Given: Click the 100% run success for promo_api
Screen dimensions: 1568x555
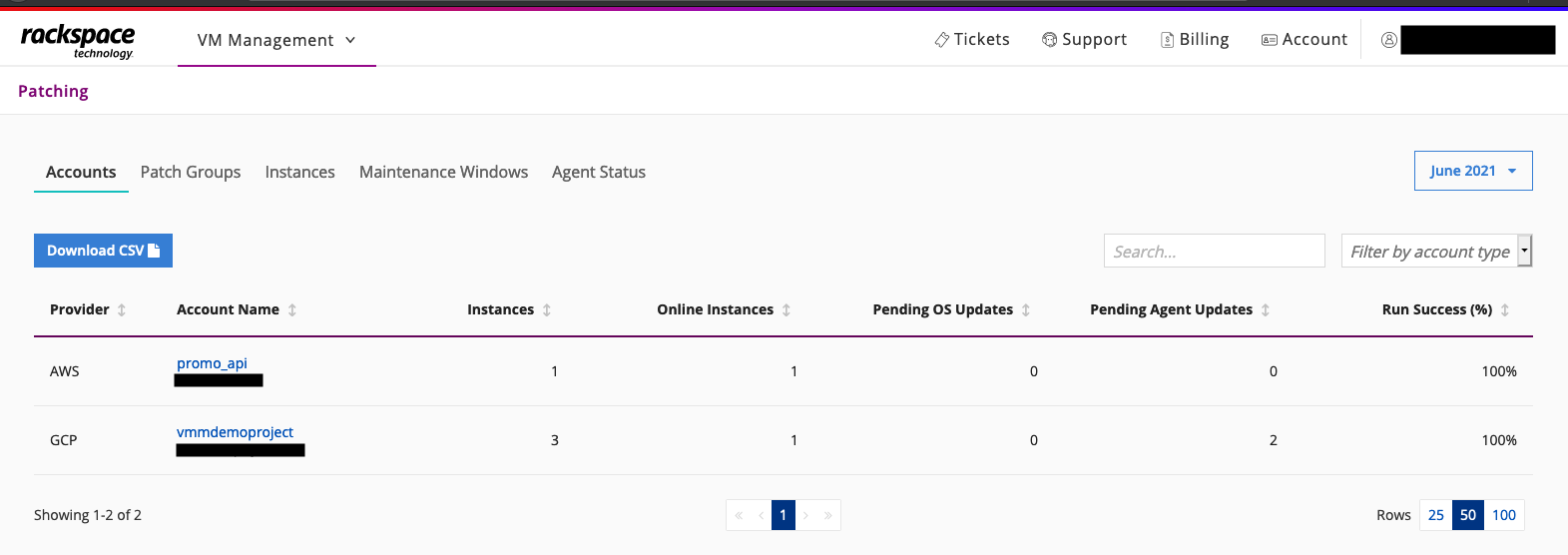Looking at the screenshot, I should 1499,371.
